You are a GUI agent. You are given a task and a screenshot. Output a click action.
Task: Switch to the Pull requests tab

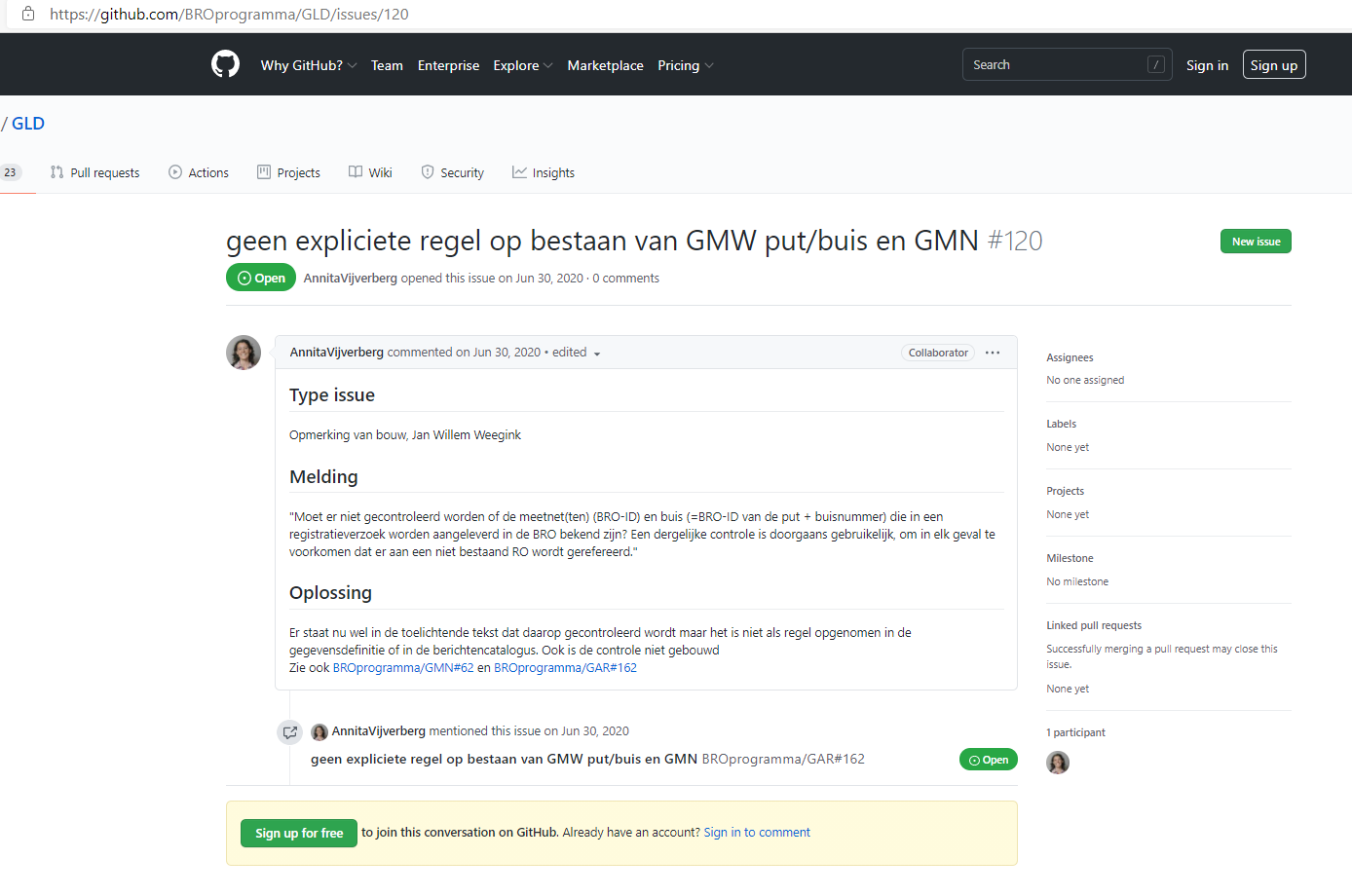[x=94, y=172]
